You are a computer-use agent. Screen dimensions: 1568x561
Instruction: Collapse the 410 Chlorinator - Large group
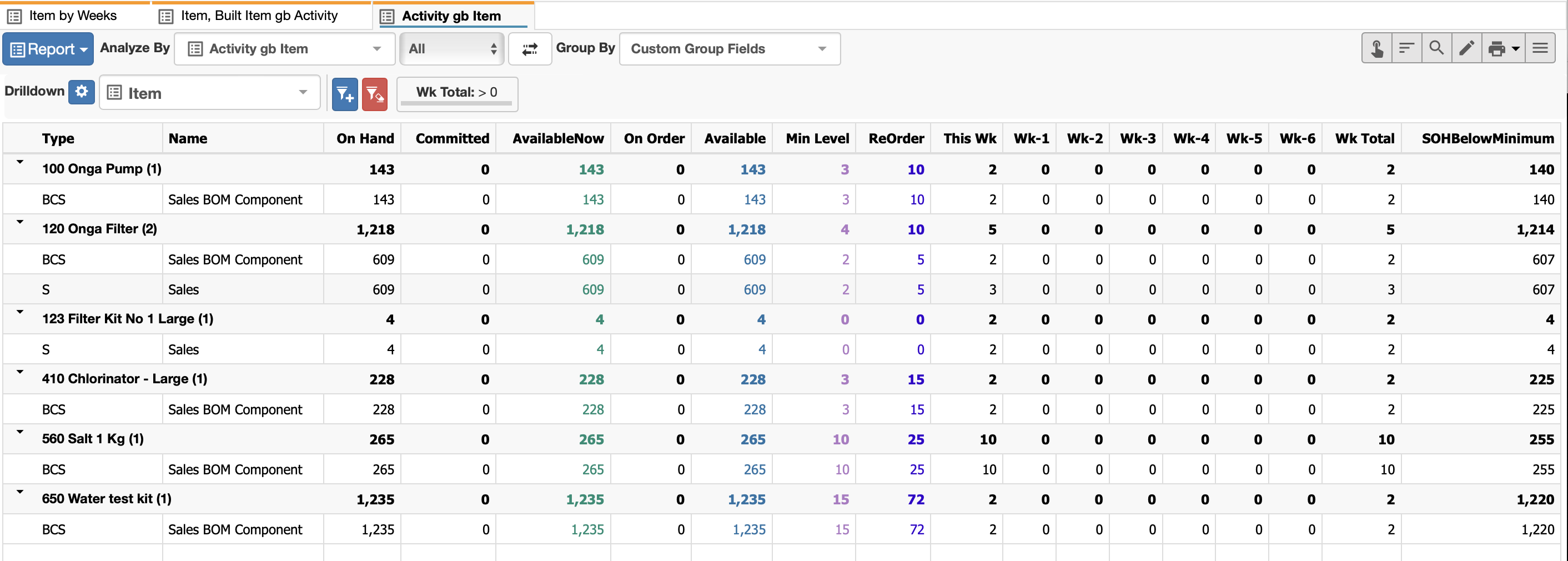(20, 372)
